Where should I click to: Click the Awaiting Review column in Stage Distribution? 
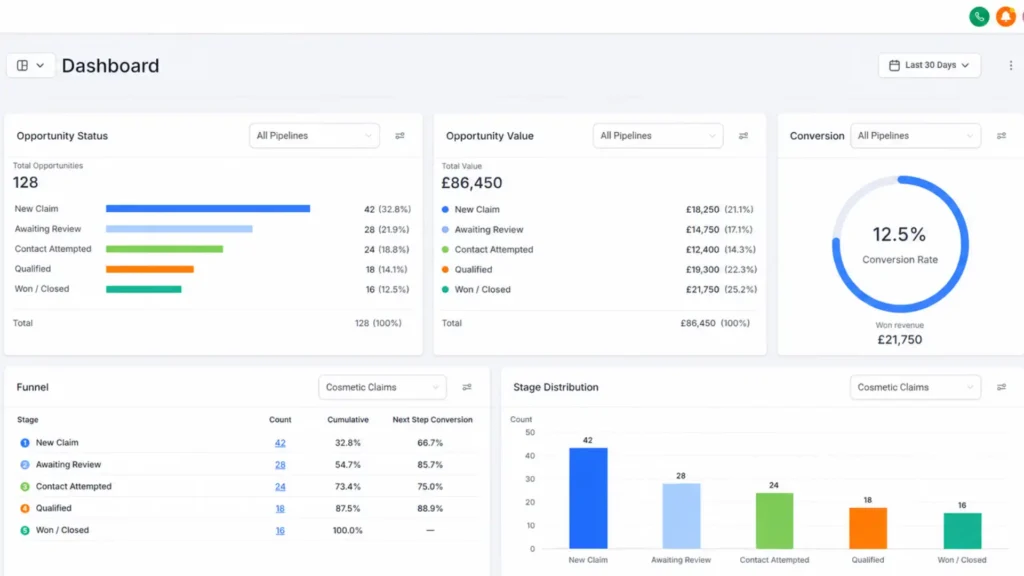[x=681, y=516]
